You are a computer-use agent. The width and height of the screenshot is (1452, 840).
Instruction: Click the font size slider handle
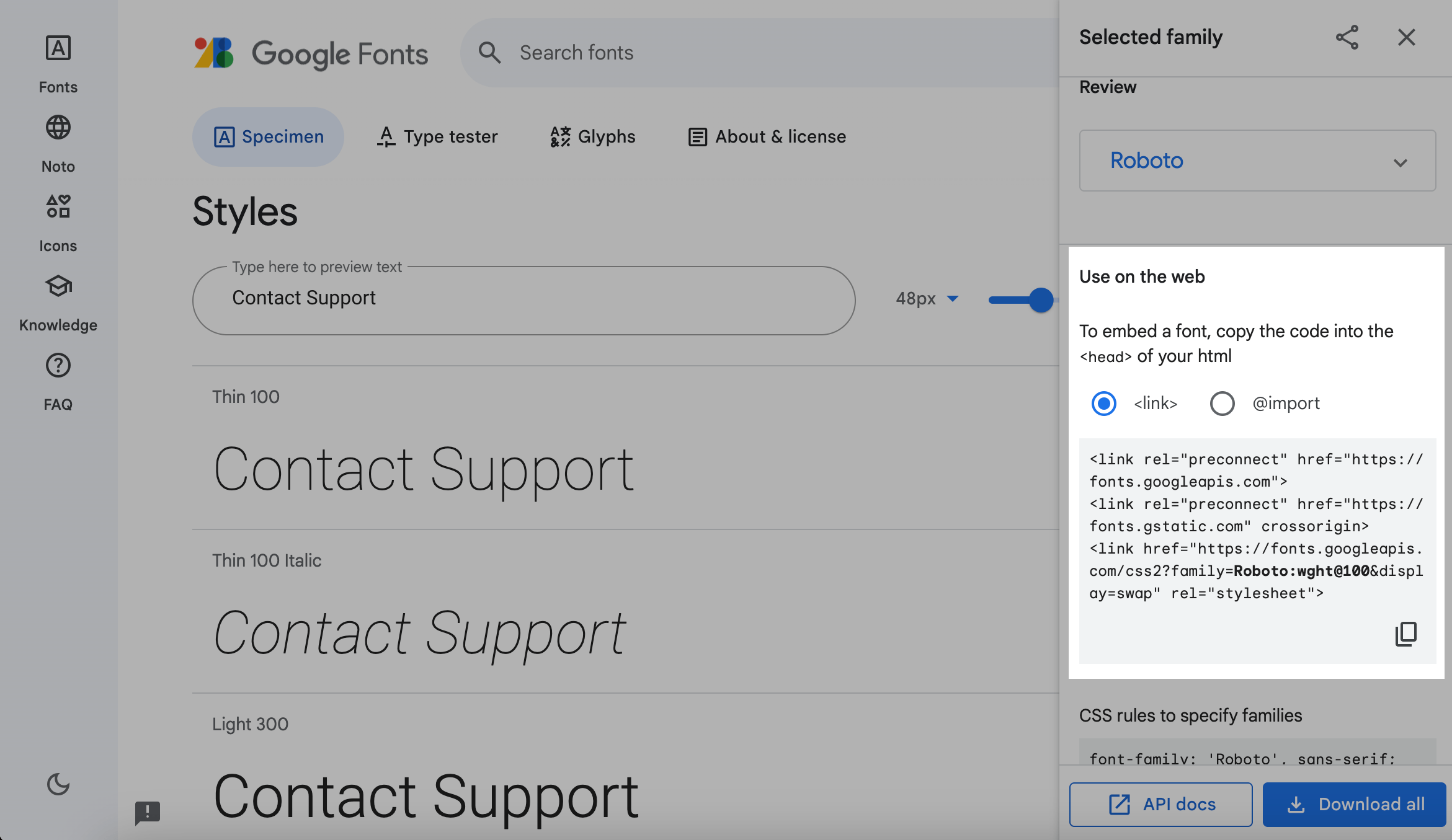click(x=1041, y=300)
